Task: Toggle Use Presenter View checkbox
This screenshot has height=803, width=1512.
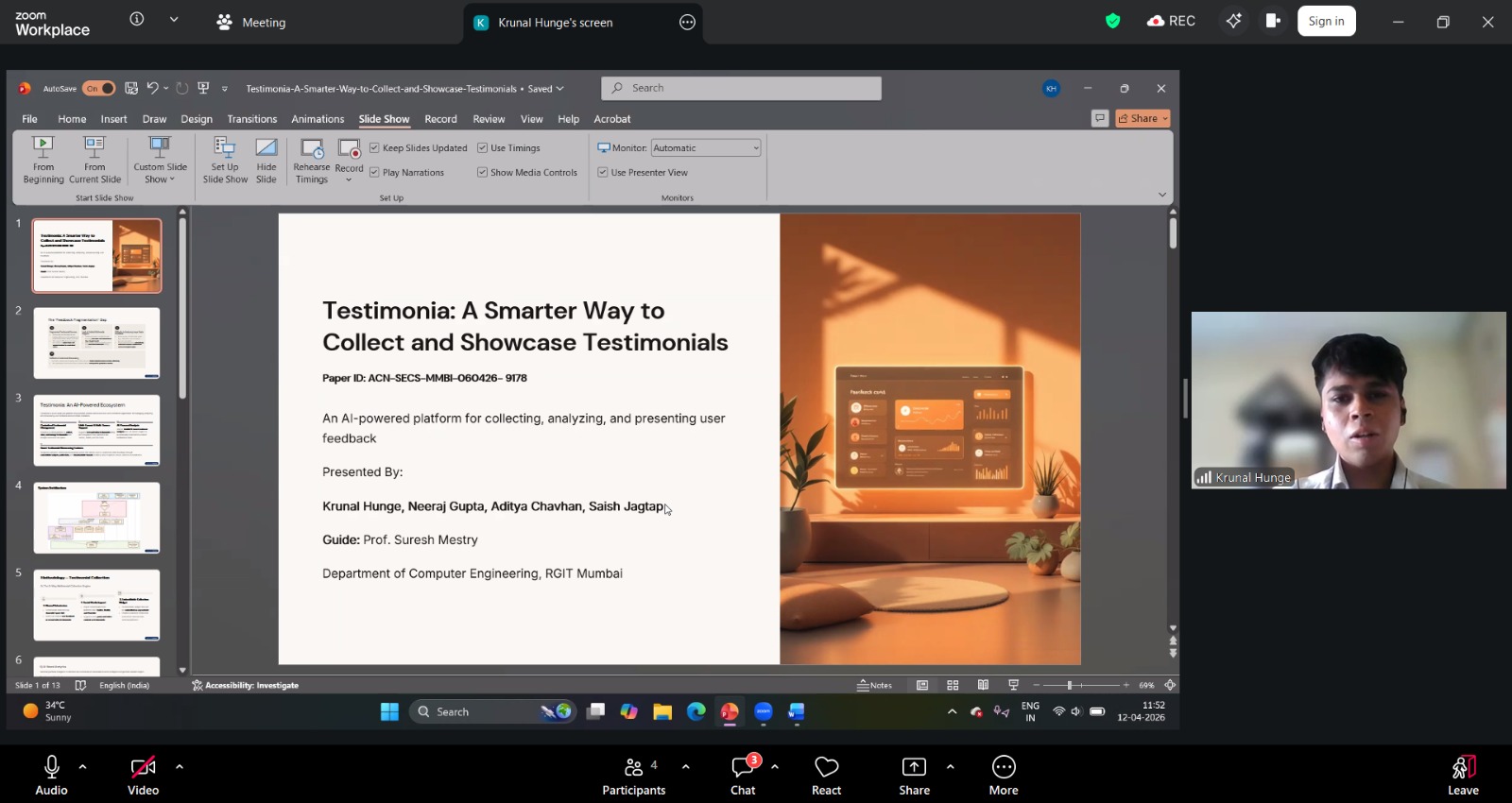Action: [603, 173]
